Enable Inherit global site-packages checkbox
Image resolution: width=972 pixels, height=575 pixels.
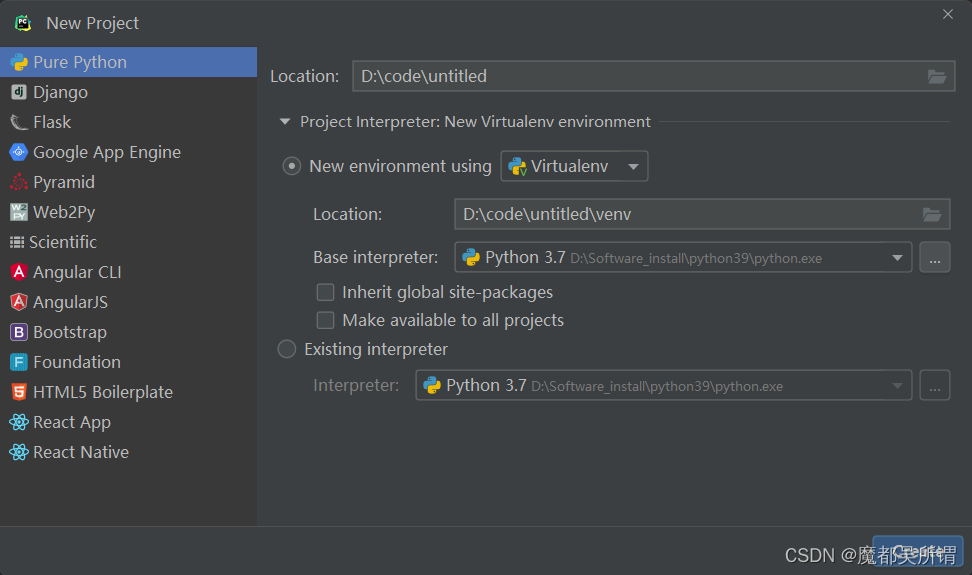point(325,292)
